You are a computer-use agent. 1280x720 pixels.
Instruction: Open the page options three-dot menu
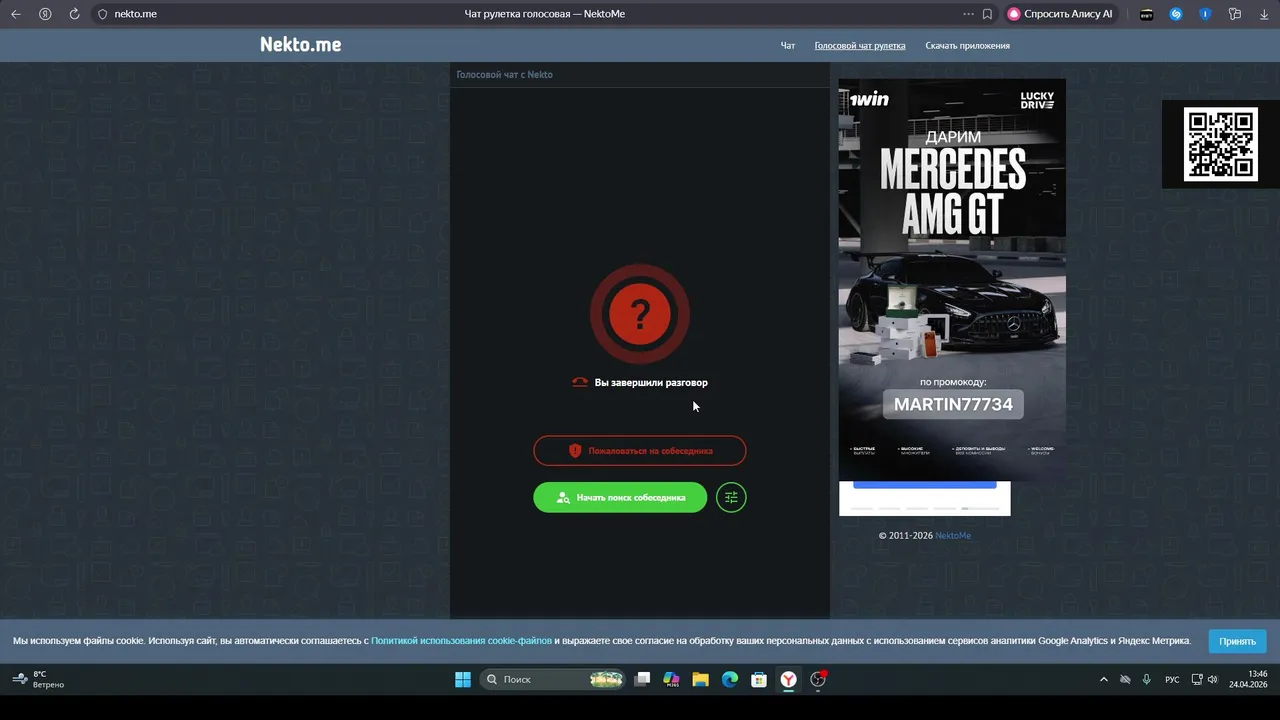pos(968,14)
